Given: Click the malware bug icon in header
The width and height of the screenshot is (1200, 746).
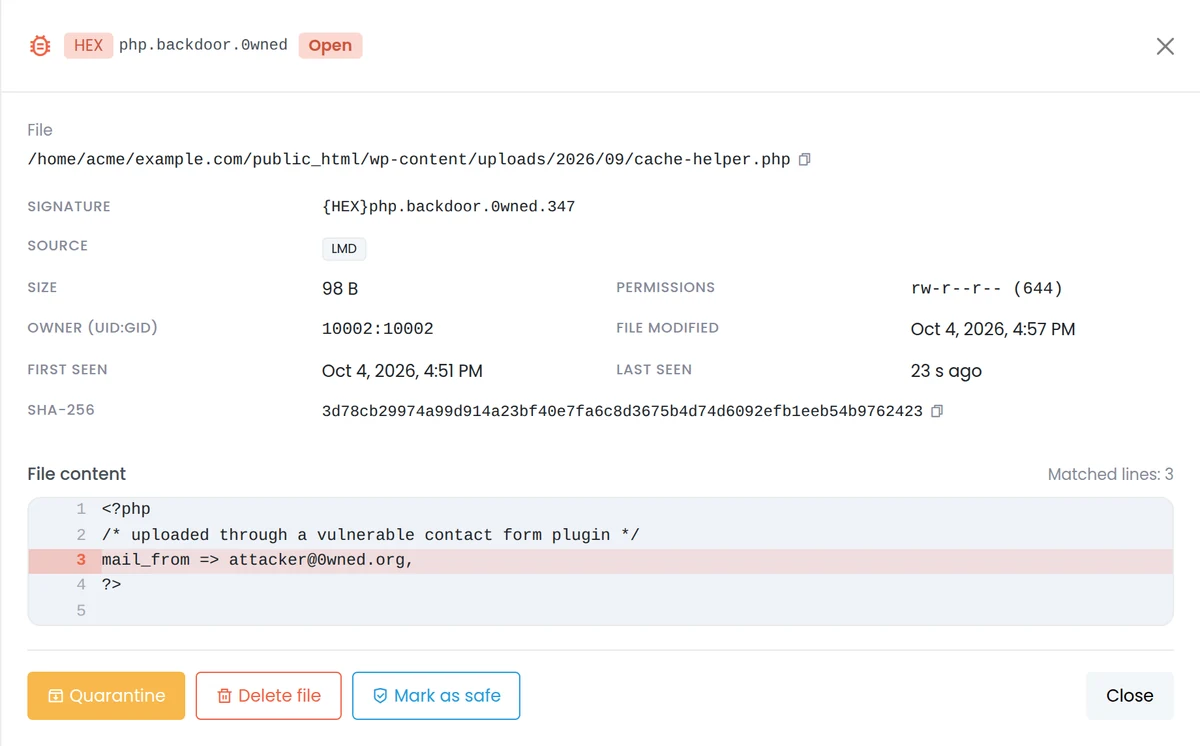Looking at the screenshot, I should [x=40, y=46].
